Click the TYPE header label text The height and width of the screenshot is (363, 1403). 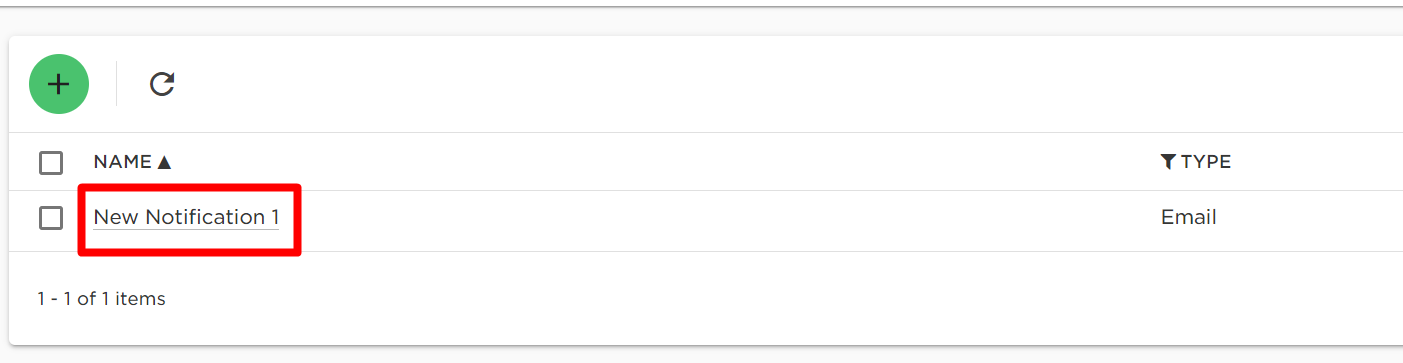tap(1206, 162)
